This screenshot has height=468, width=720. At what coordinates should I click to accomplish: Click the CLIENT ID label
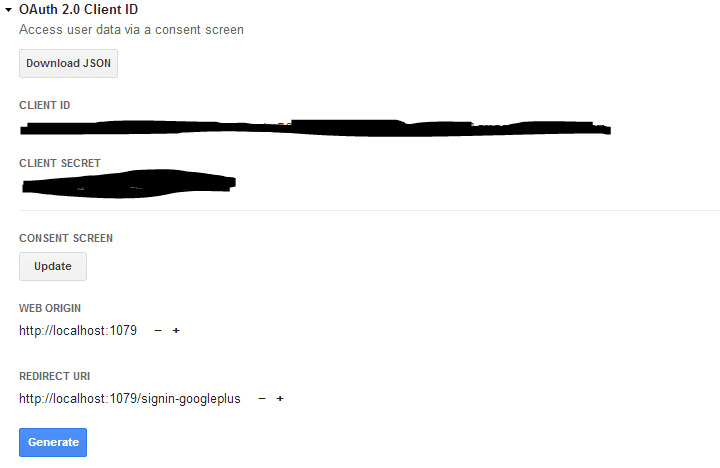point(45,105)
